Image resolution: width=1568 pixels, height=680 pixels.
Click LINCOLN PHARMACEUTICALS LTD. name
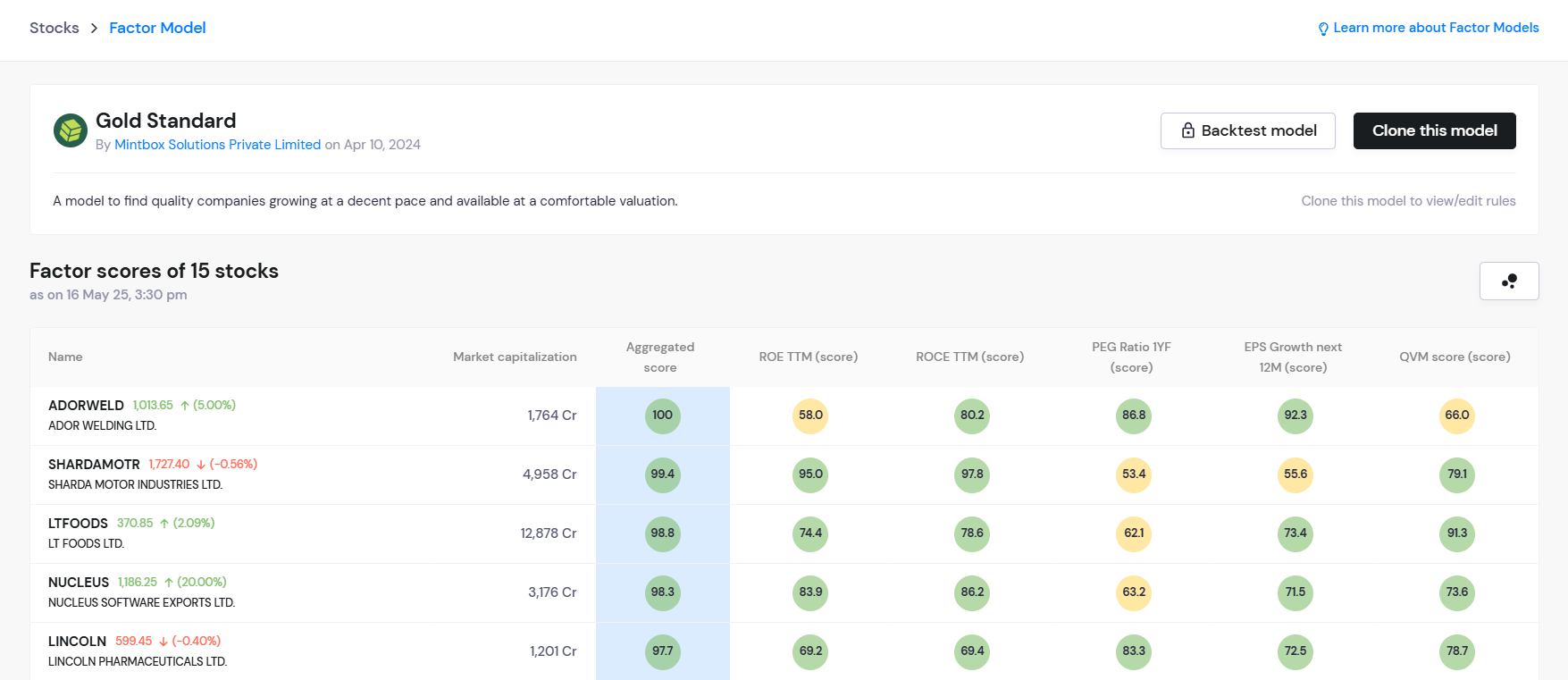138,662
